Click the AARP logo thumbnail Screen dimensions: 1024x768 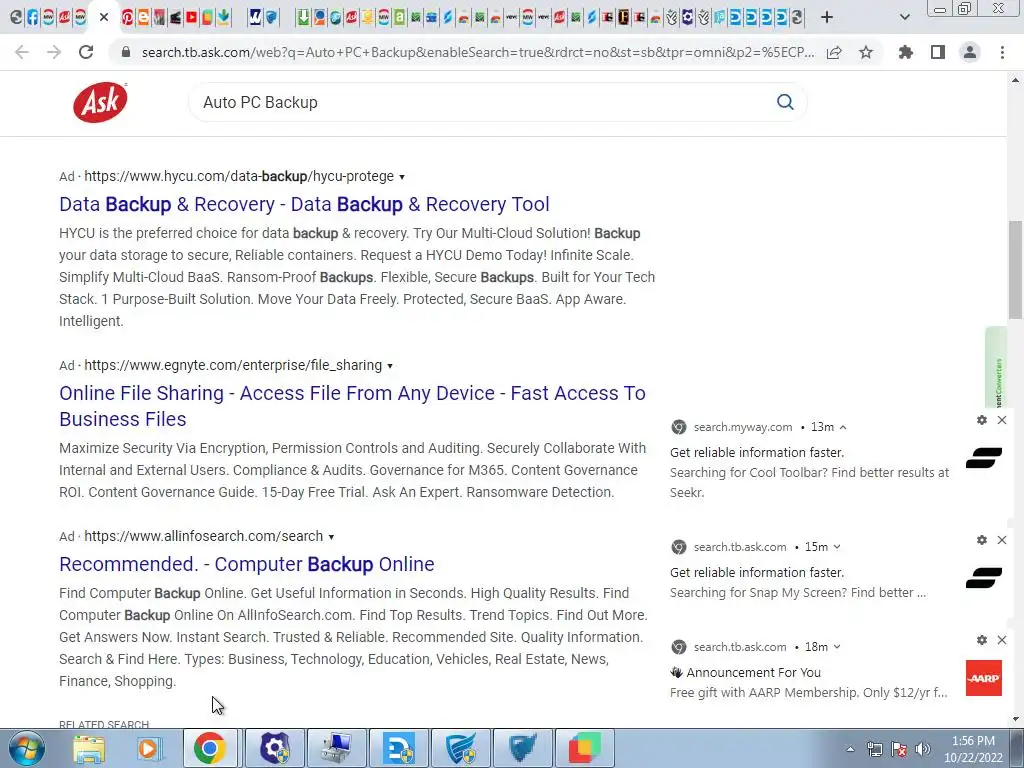point(984,678)
